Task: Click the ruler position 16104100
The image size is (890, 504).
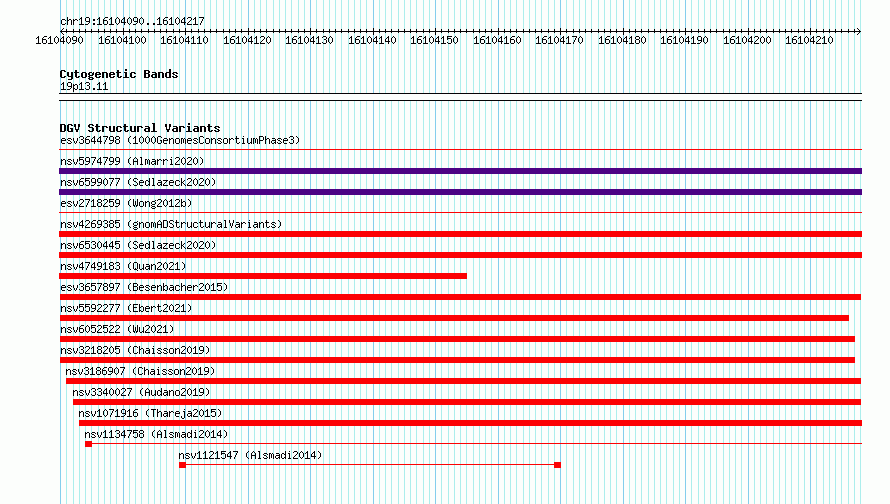Action: point(122,40)
